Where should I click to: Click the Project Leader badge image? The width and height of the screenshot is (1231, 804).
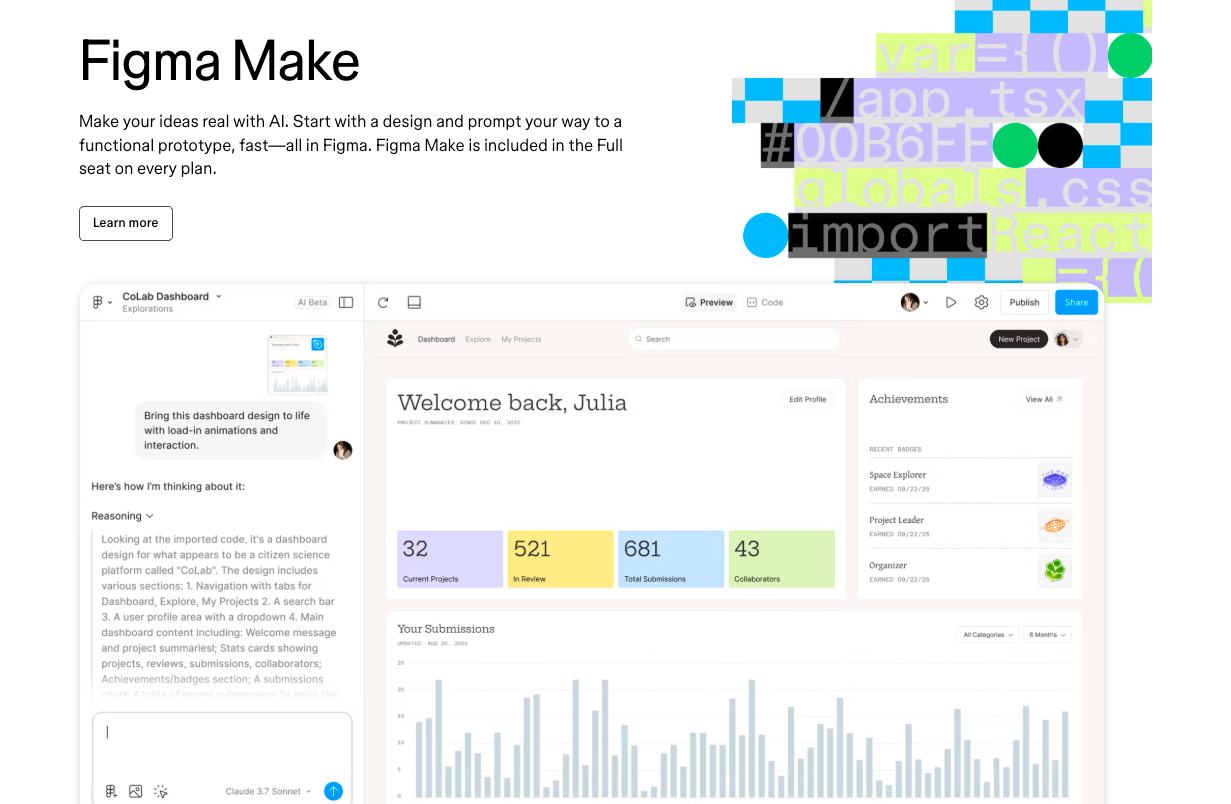tap(1054, 525)
